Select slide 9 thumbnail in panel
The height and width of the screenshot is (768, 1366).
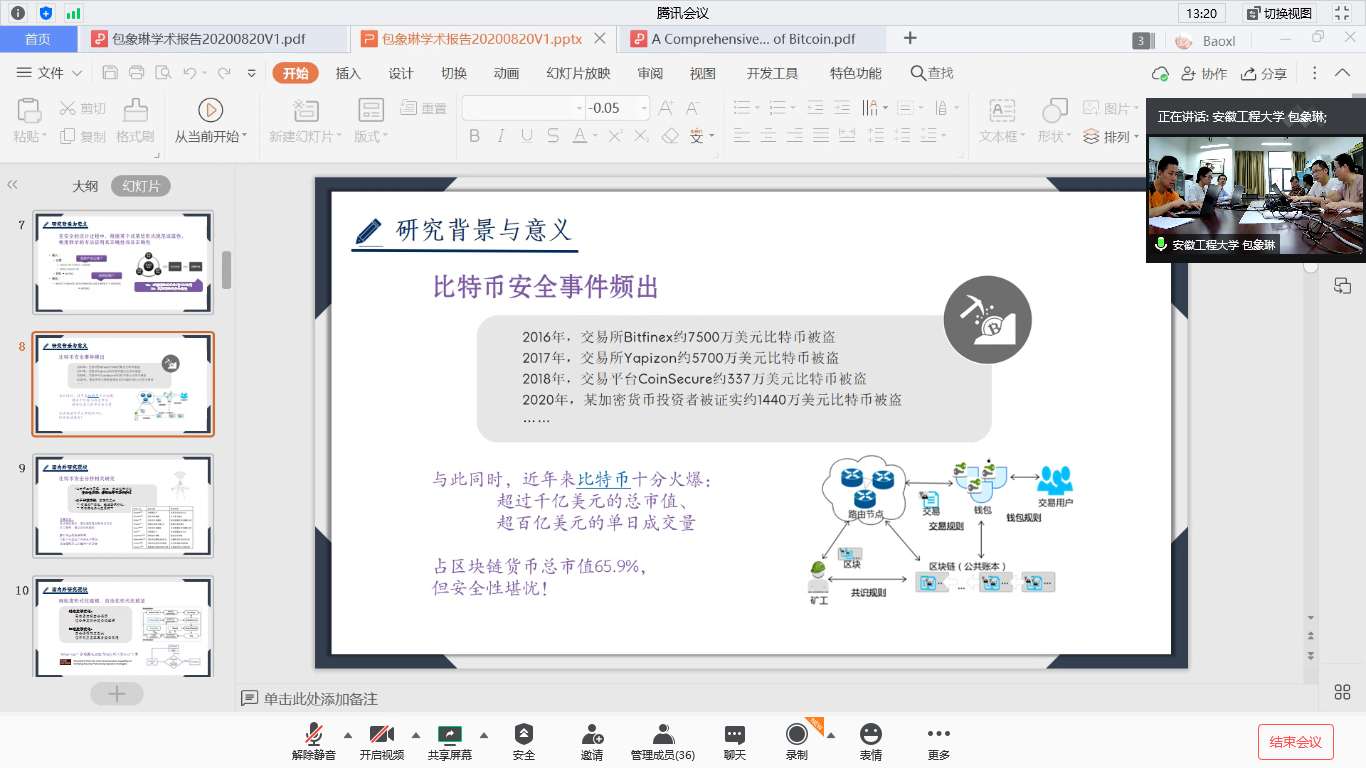tap(123, 506)
